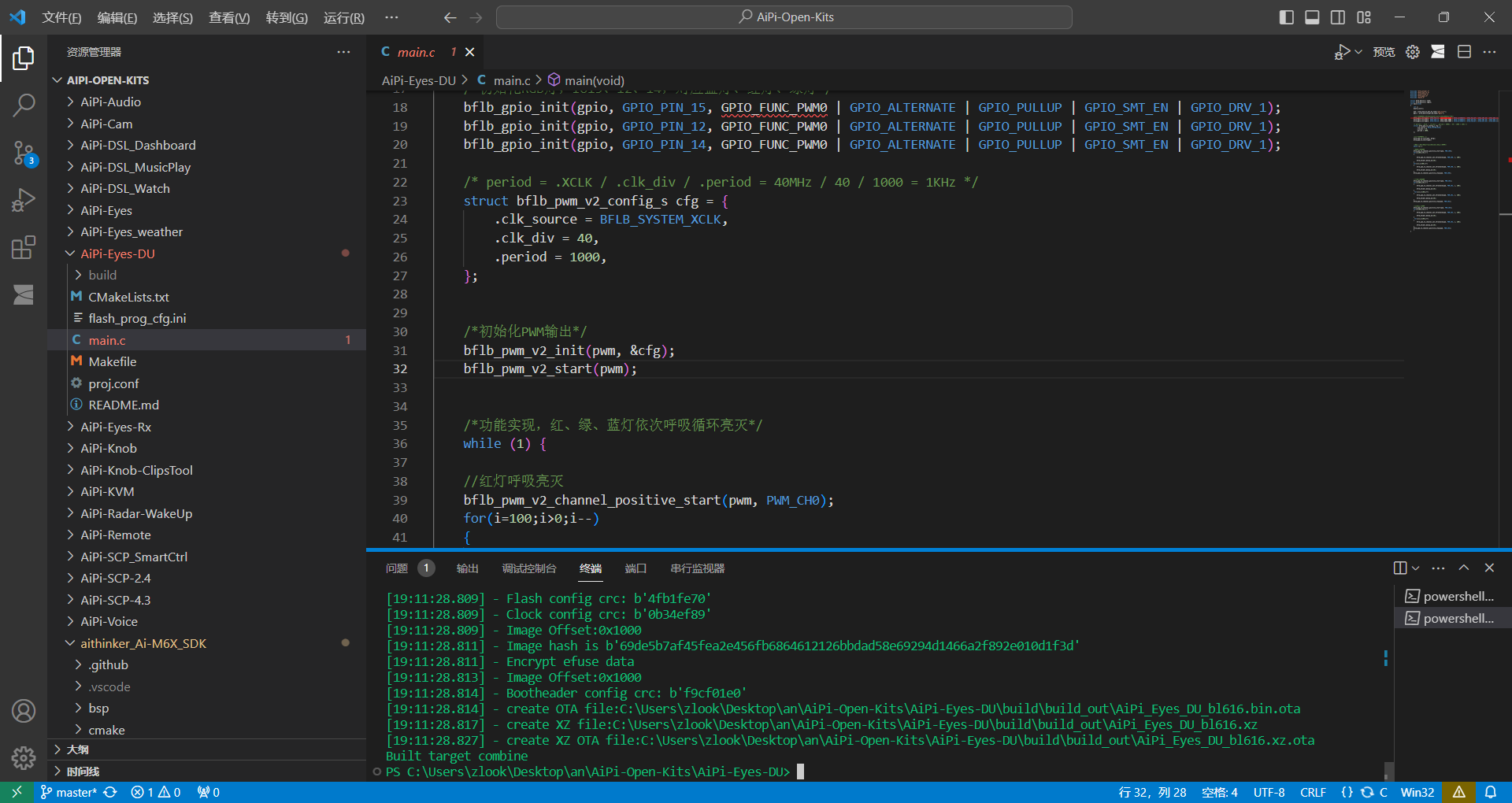1512x803 pixels.
Task: Maximize the panel with chevron up
Action: [1464, 568]
